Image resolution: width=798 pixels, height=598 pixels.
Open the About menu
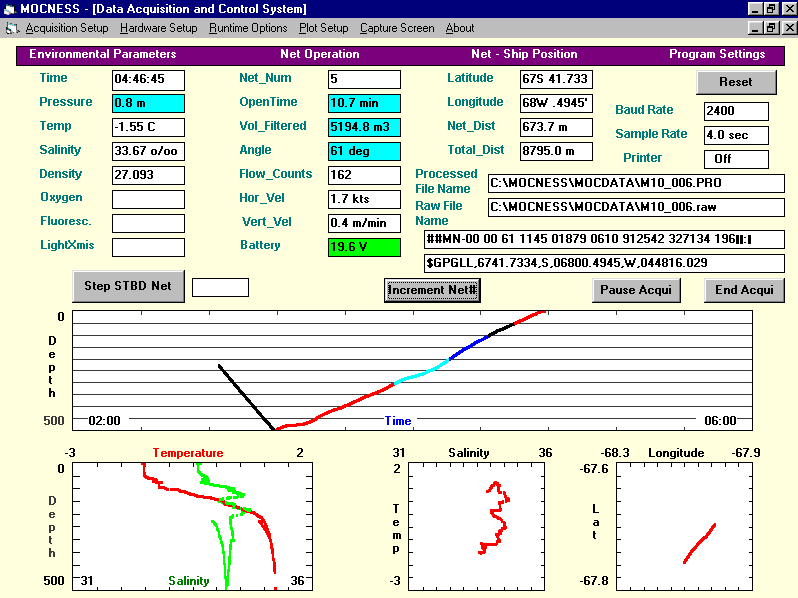460,28
